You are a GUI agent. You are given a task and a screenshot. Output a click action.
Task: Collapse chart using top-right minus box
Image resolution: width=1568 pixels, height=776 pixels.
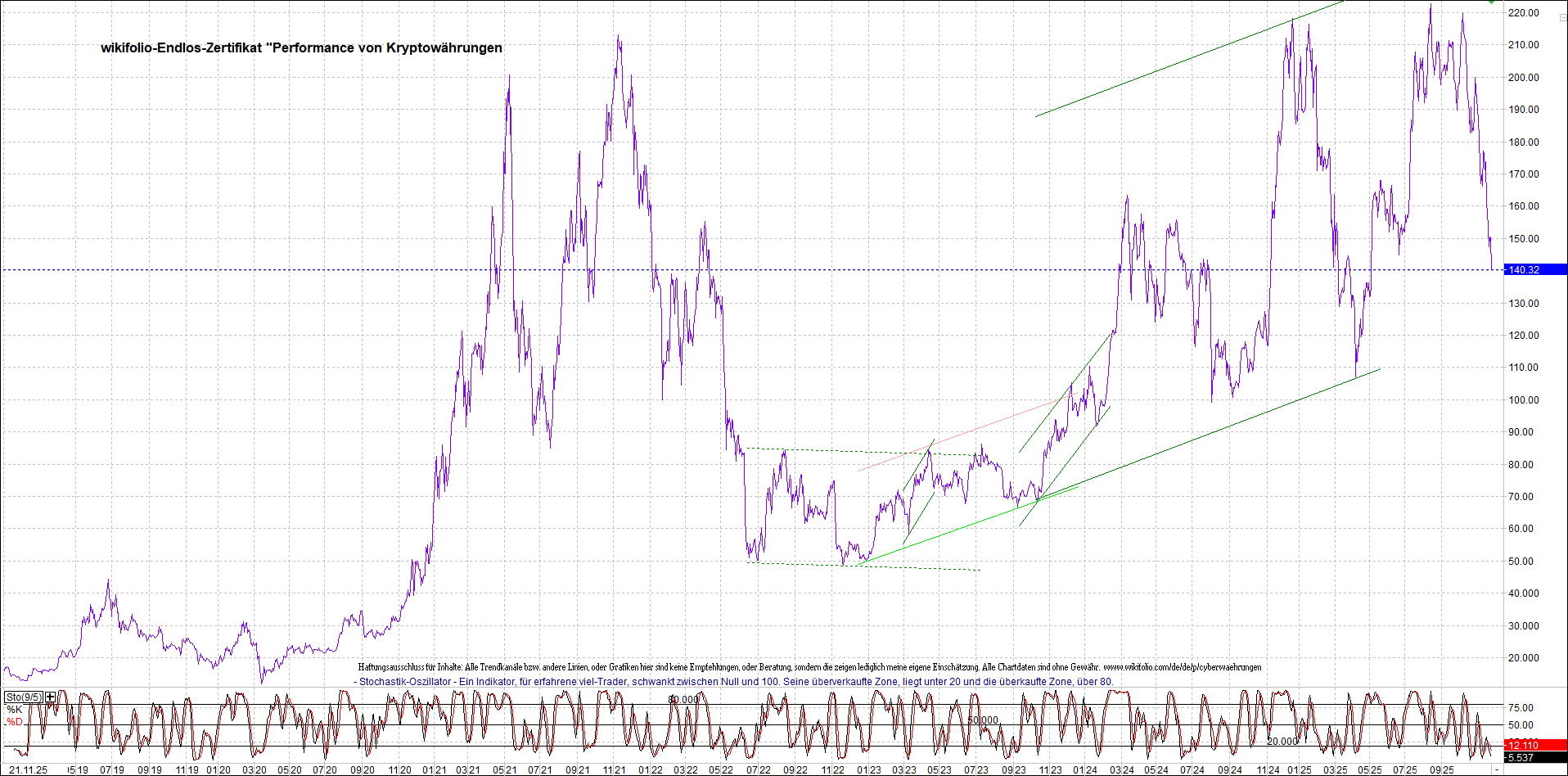pyautogui.click(x=1561, y=16)
